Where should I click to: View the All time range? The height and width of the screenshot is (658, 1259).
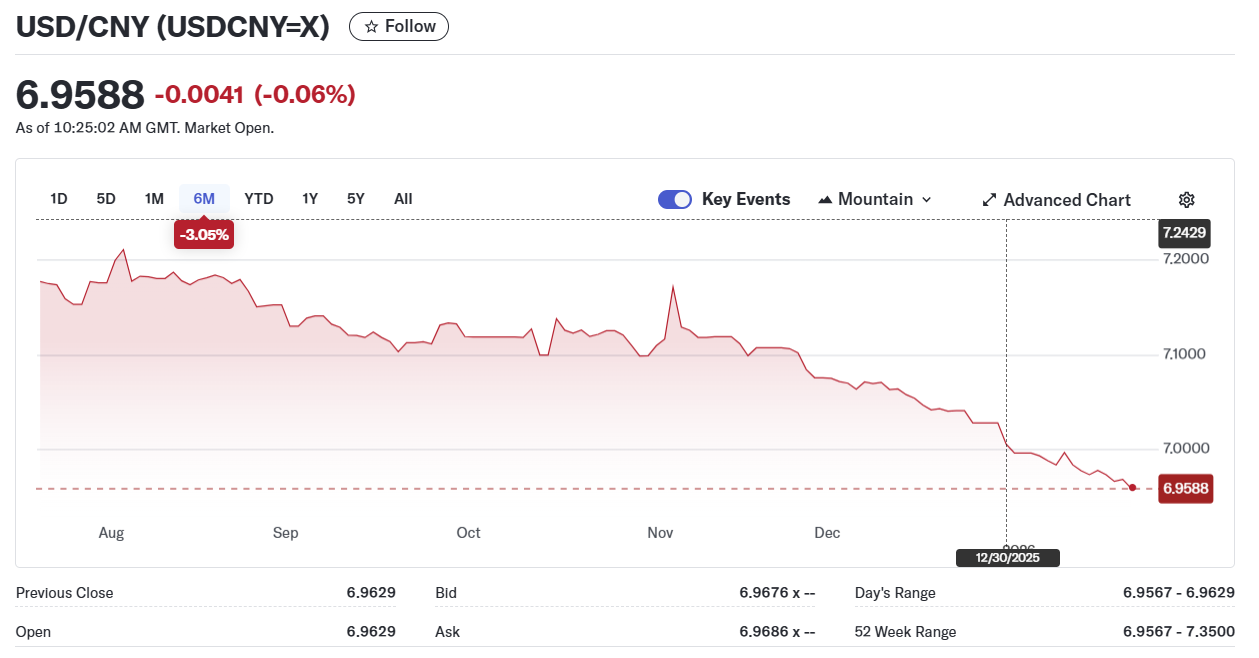[403, 199]
